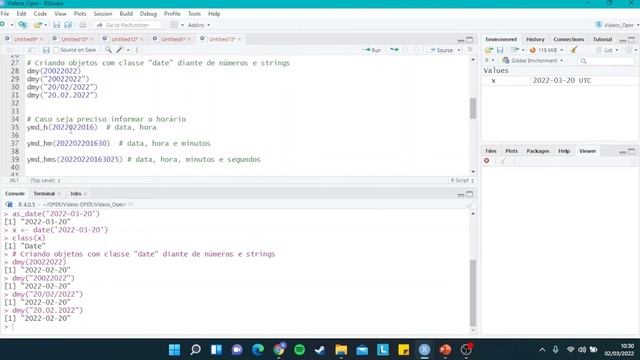Load workspace via Environment folder icon
This screenshot has width=640, height=360.
pyautogui.click(x=489, y=50)
